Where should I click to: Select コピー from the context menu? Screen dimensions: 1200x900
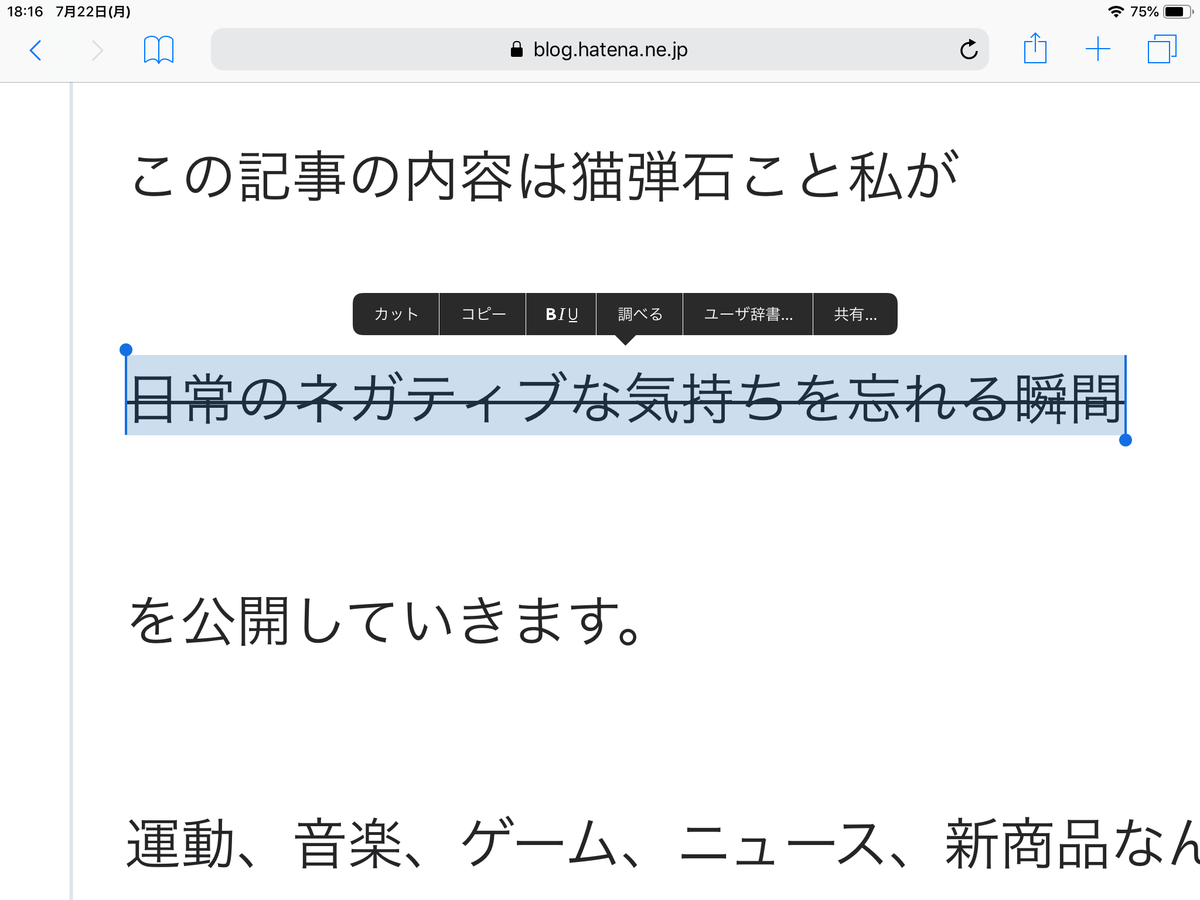pos(481,313)
